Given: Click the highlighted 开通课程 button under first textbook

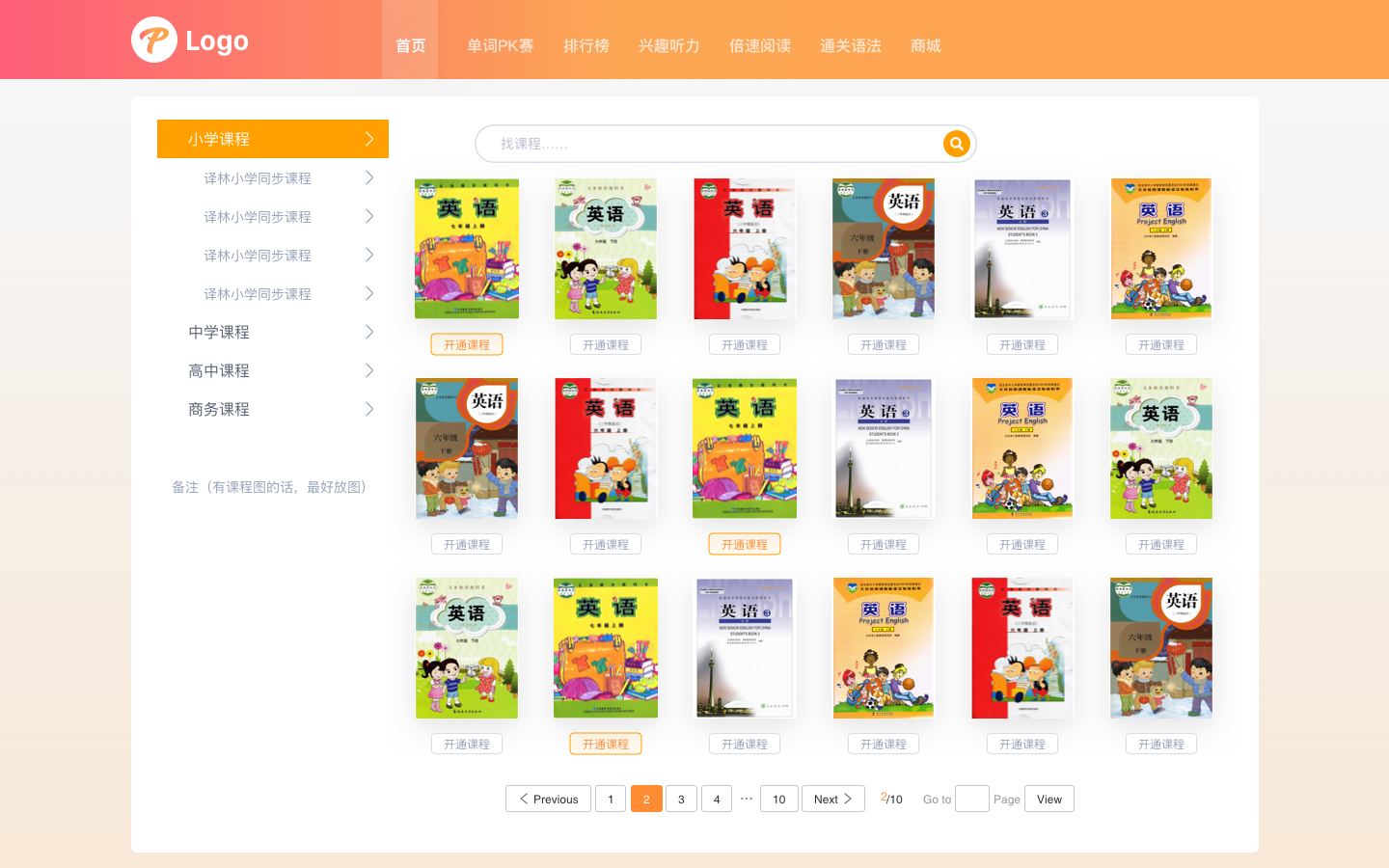Looking at the screenshot, I should point(466,343).
